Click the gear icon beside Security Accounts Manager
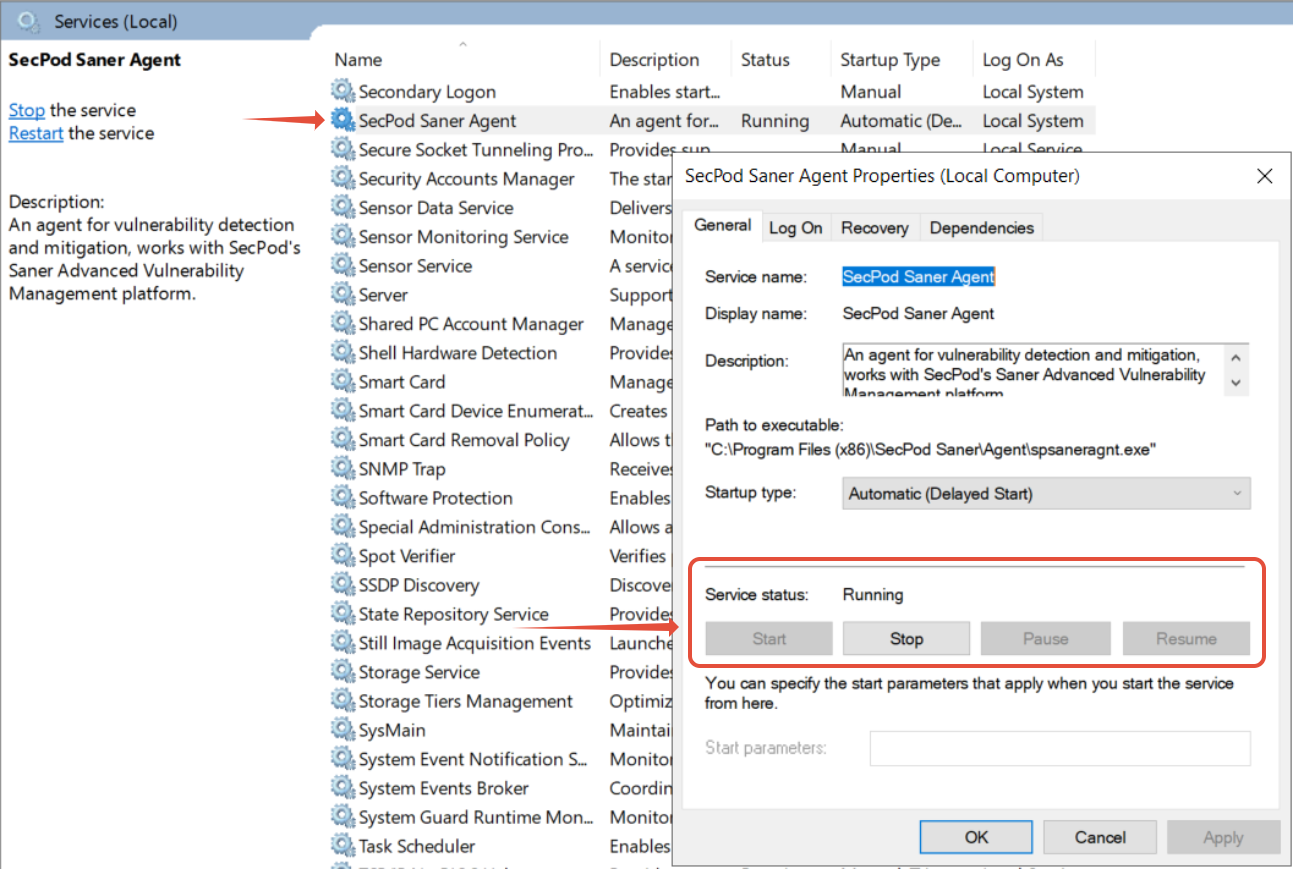Screen dimensions: 1293x869 pyautogui.click(x=343, y=179)
